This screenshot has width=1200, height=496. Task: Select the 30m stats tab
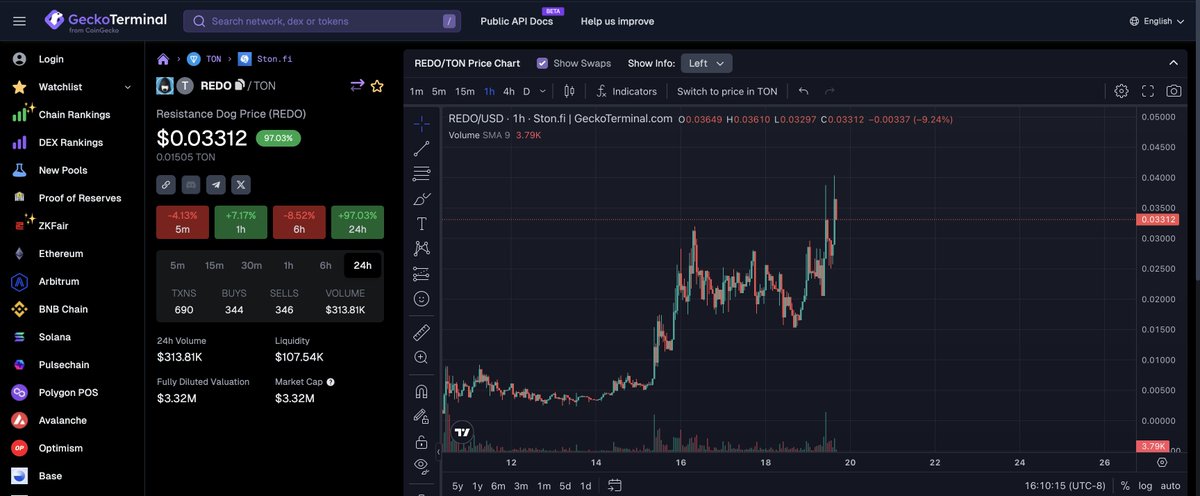(x=251, y=265)
